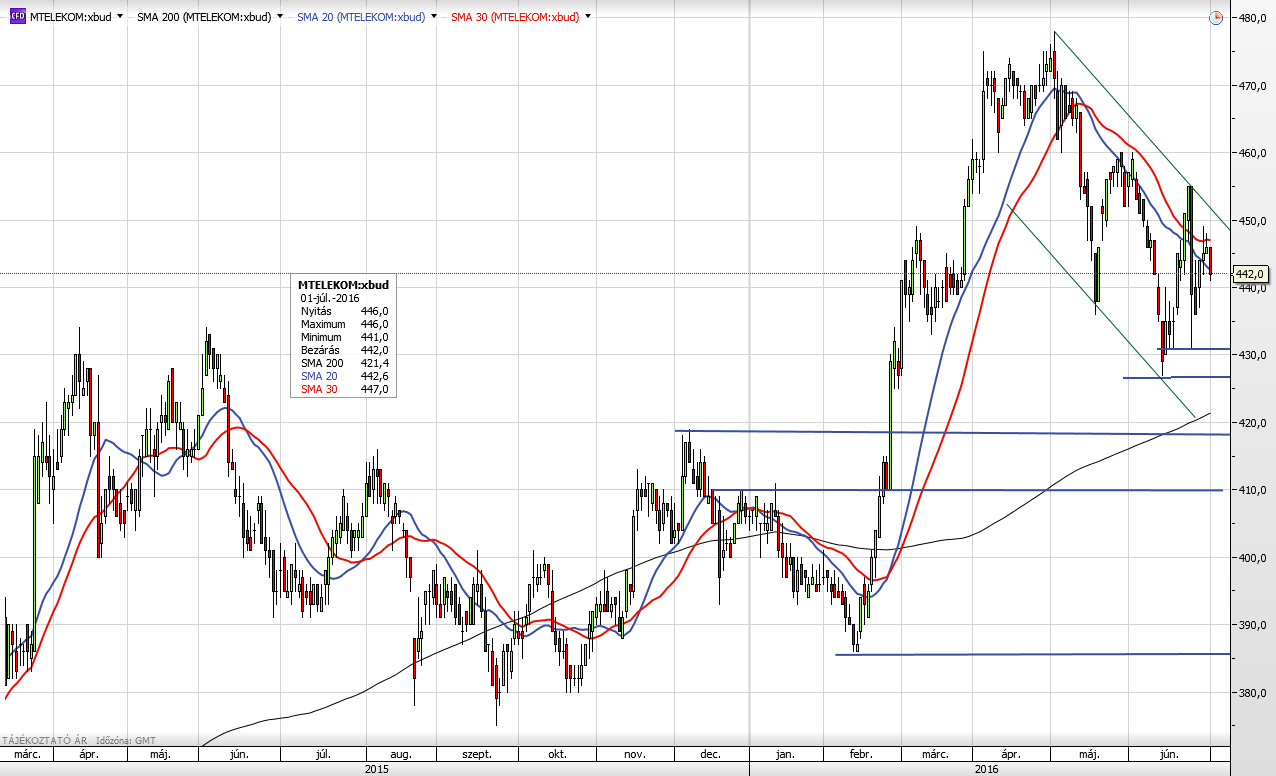Select the short horizontal line near 426
The height and width of the screenshot is (776, 1276).
tap(1176, 377)
